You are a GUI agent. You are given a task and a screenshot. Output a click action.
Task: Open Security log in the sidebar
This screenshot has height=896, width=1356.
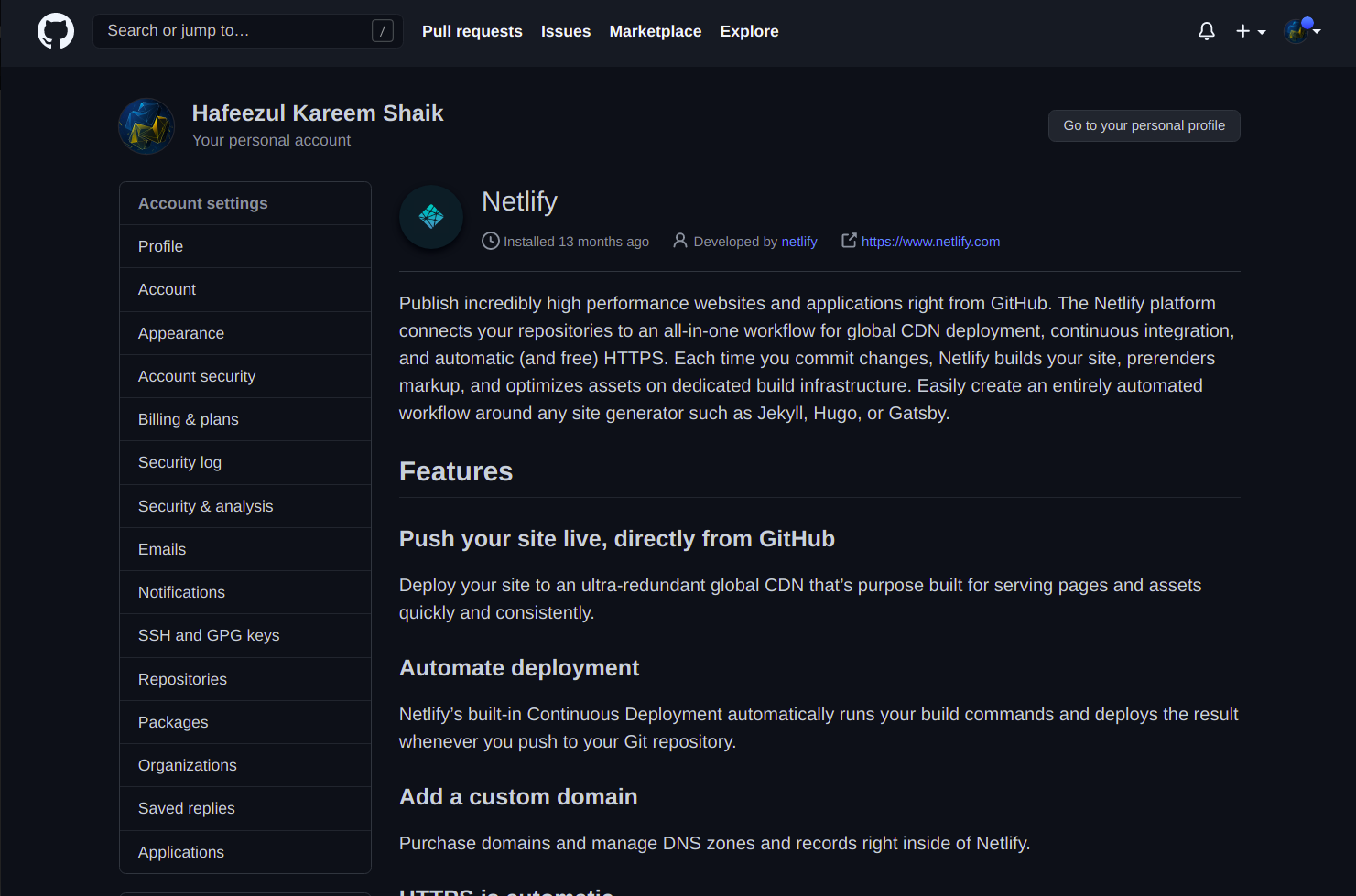245,462
